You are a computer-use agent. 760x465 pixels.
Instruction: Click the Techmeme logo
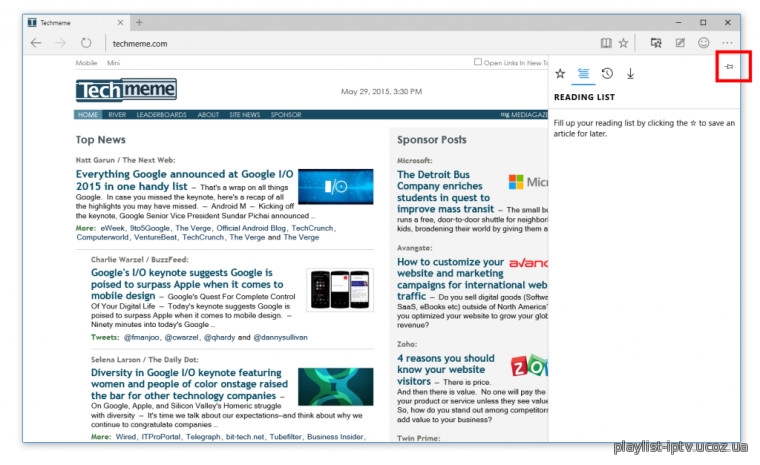point(126,90)
